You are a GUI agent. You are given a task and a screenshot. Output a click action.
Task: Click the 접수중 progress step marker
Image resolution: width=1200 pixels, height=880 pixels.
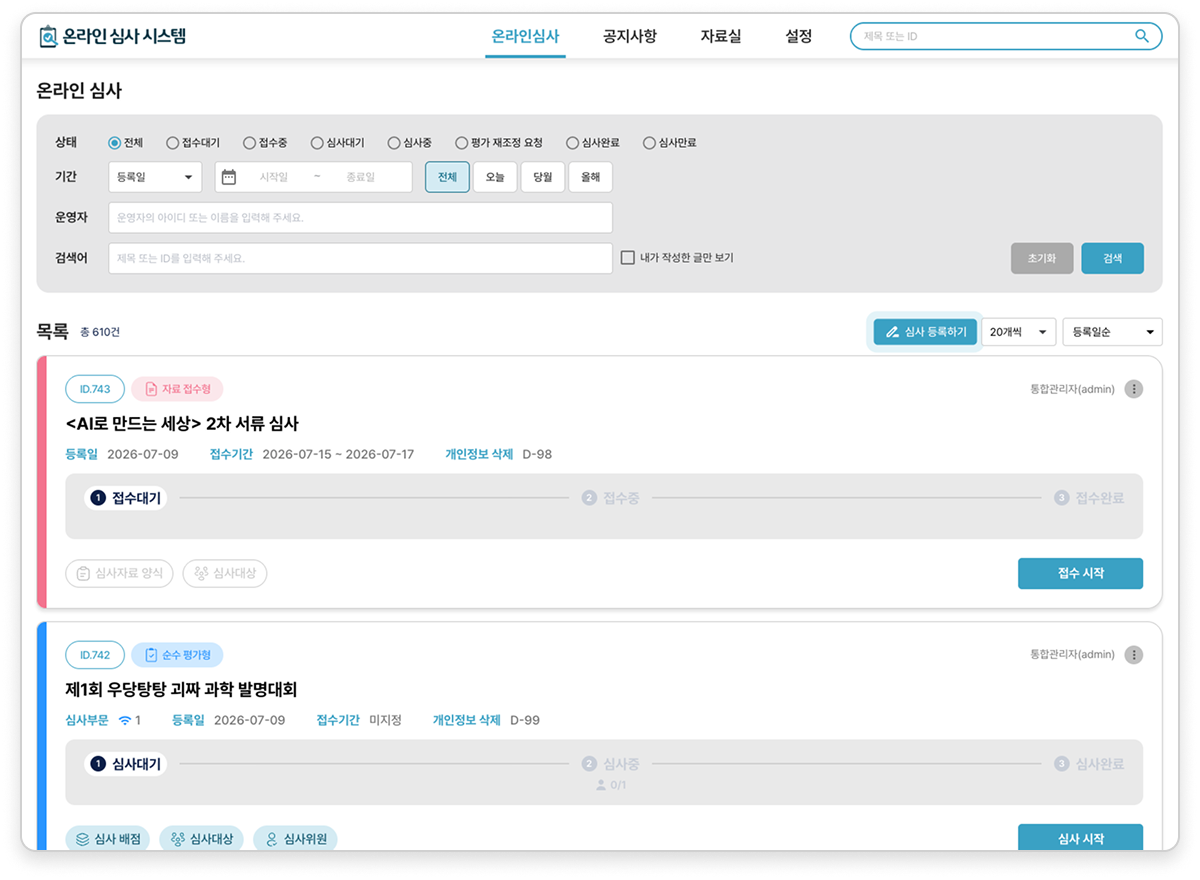click(x=589, y=498)
